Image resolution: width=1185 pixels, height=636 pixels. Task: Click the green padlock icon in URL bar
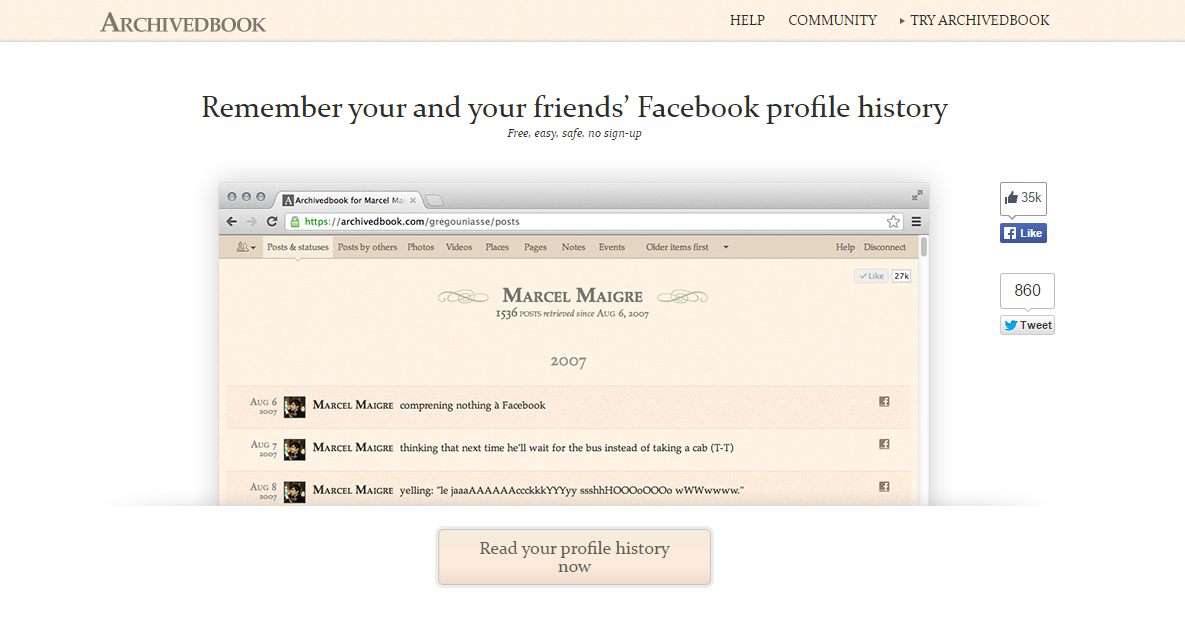point(295,221)
